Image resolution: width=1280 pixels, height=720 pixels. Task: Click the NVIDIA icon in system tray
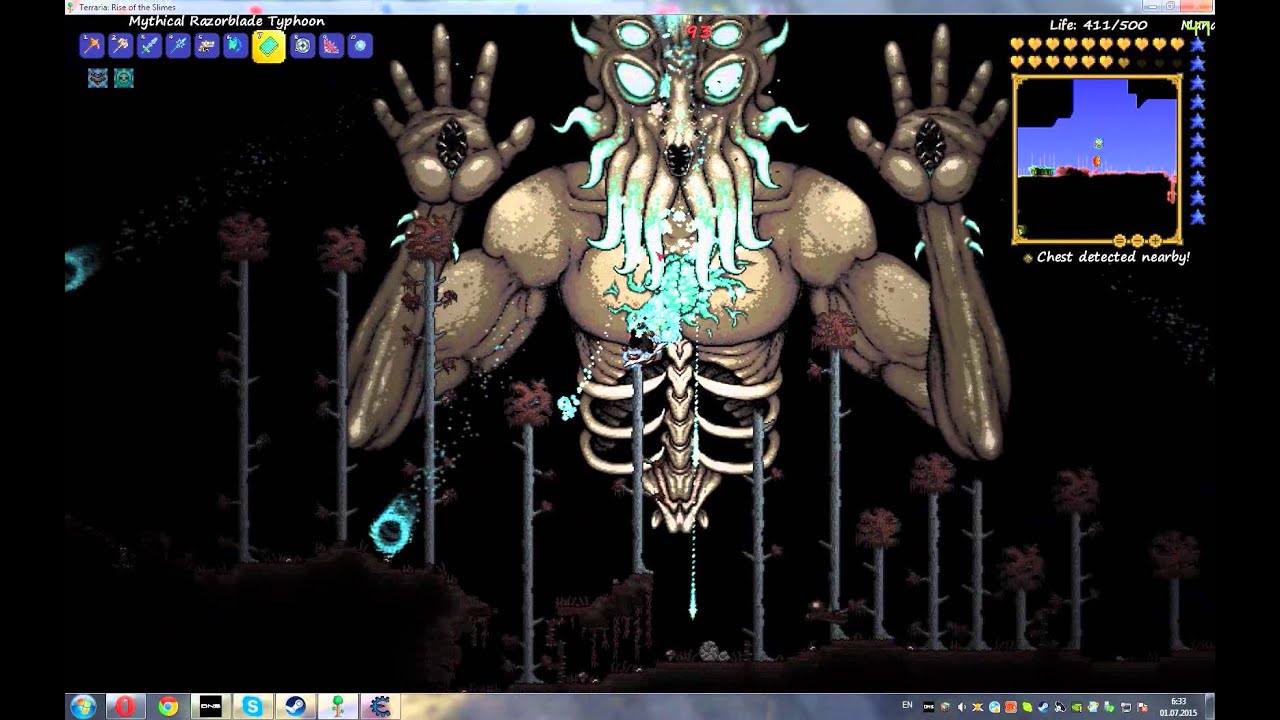tap(1076, 707)
